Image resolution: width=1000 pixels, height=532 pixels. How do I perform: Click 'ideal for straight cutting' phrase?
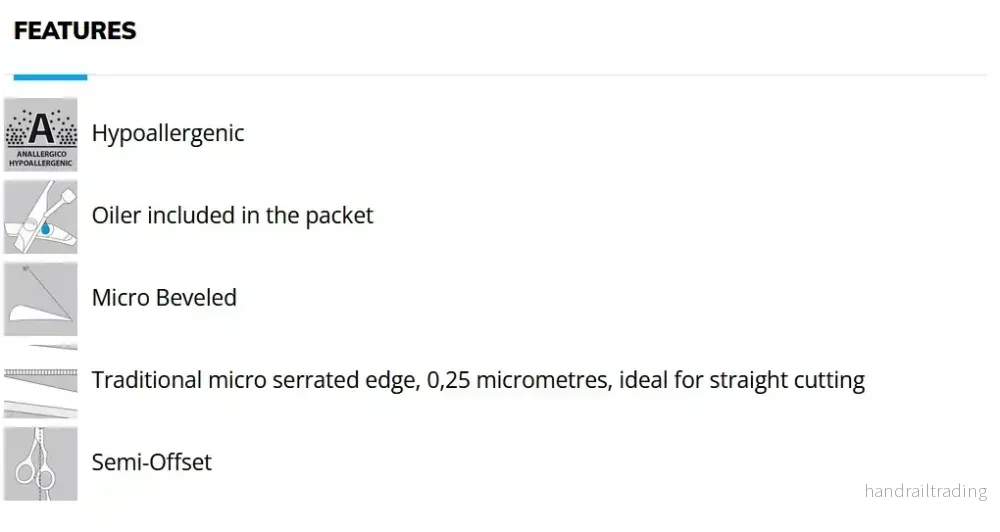(x=742, y=380)
